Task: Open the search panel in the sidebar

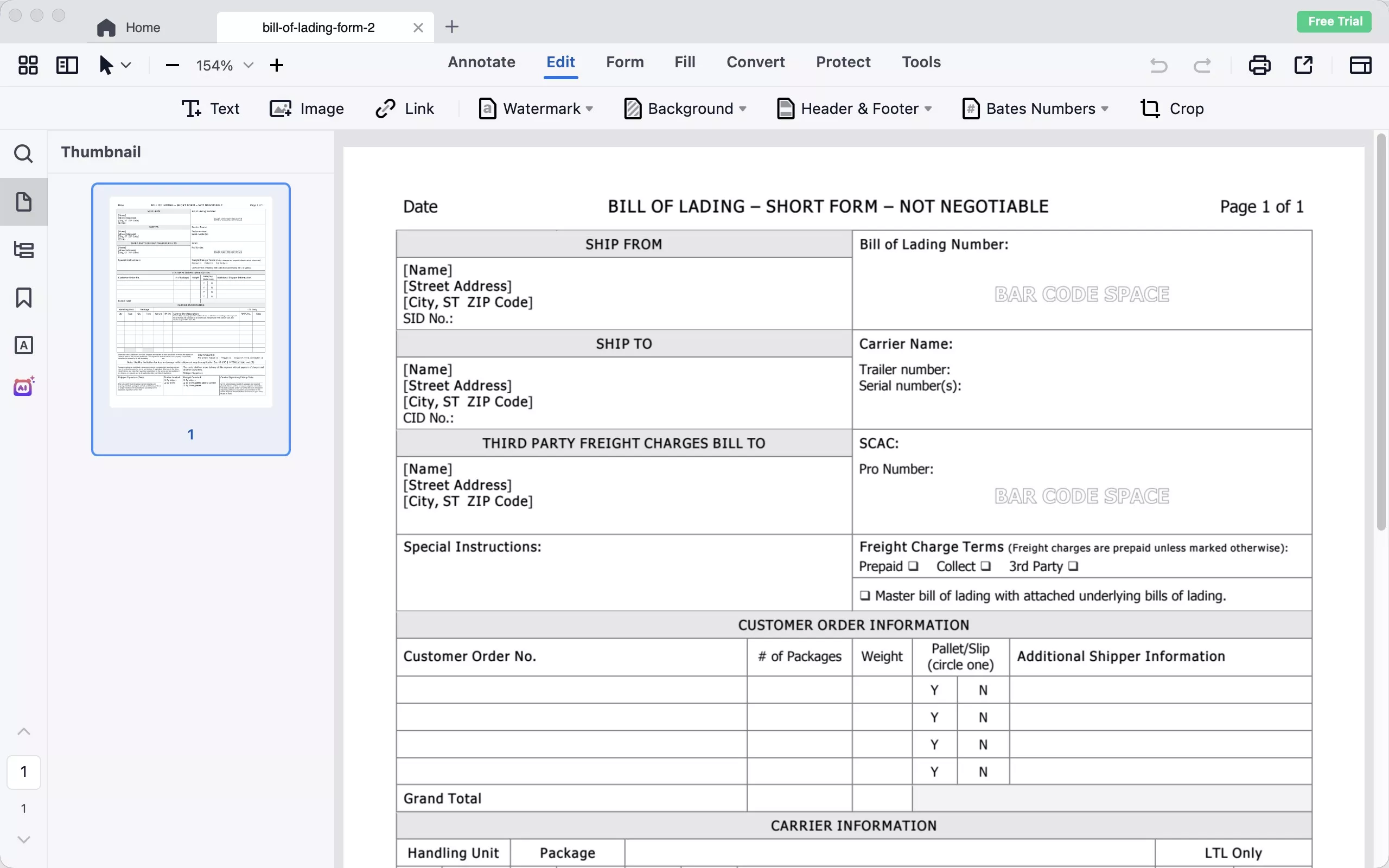Action: tap(23, 154)
